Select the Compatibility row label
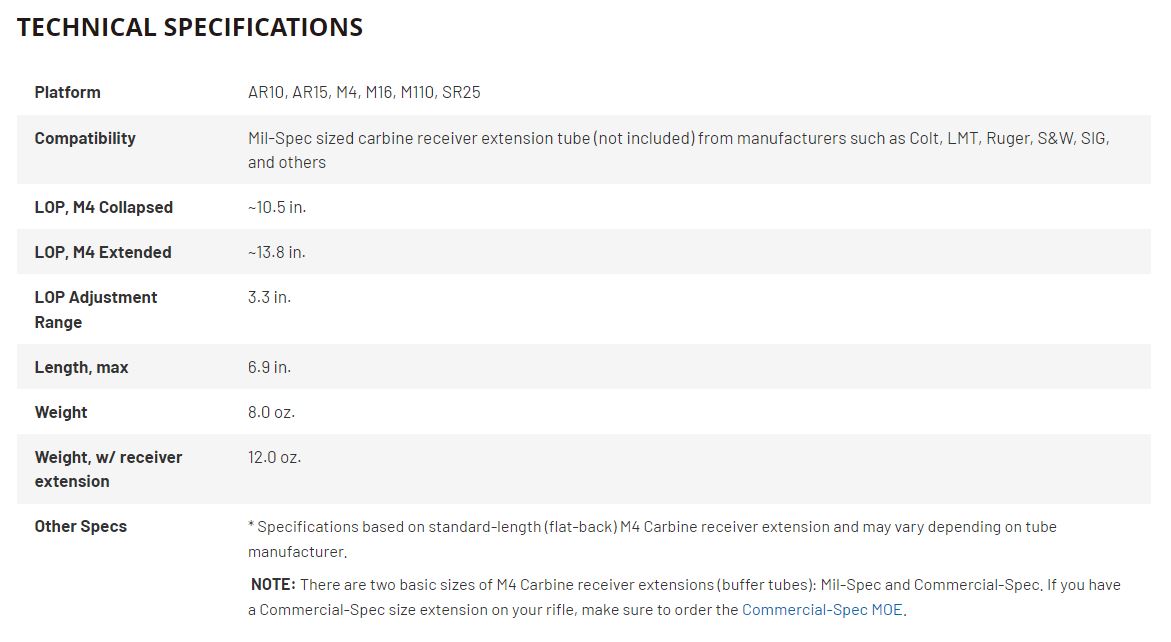This screenshot has width=1171, height=642. [x=85, y=139]
